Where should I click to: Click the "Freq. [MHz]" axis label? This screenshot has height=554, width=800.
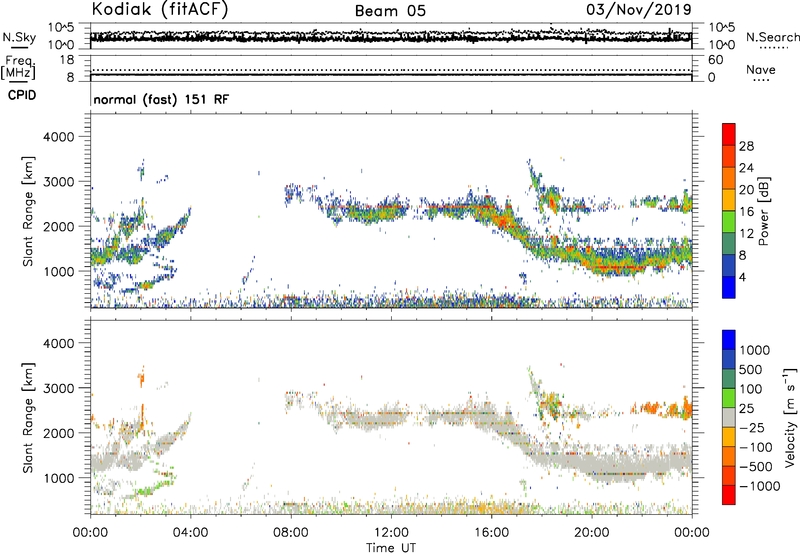coord(18,67)
